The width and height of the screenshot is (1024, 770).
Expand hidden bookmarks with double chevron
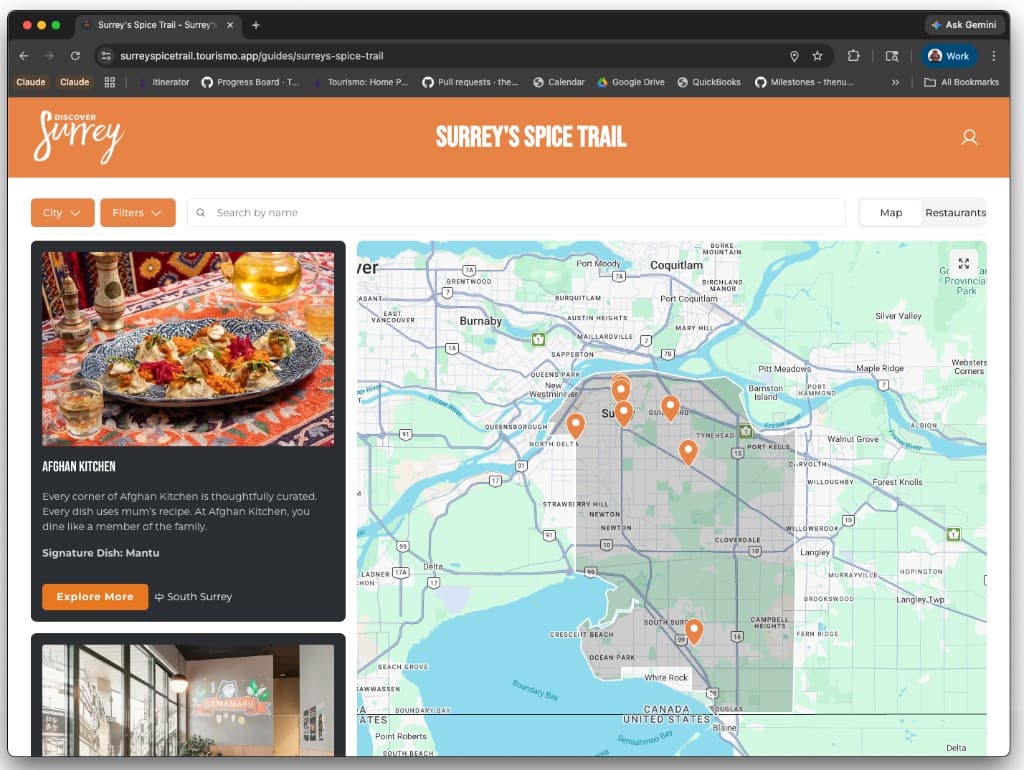pos(895,82)
